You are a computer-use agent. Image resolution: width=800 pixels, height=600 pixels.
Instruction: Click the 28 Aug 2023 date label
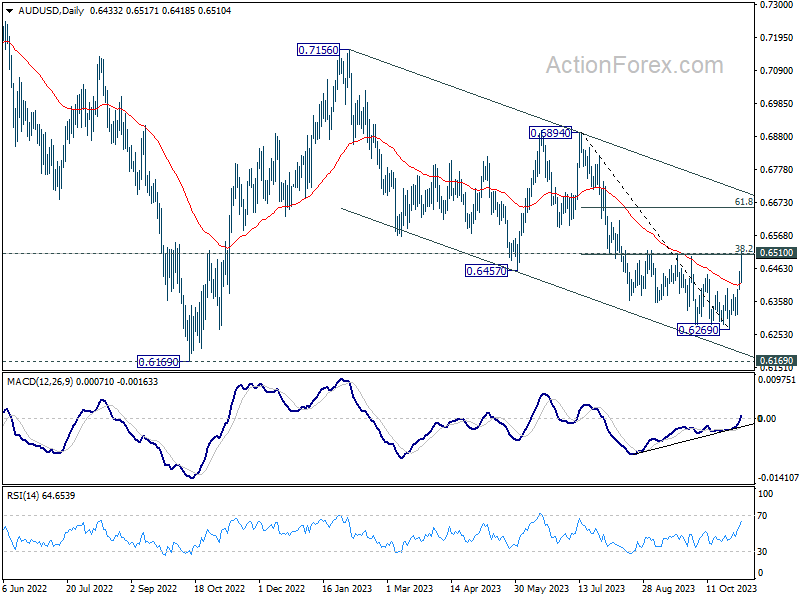point(668,588)
